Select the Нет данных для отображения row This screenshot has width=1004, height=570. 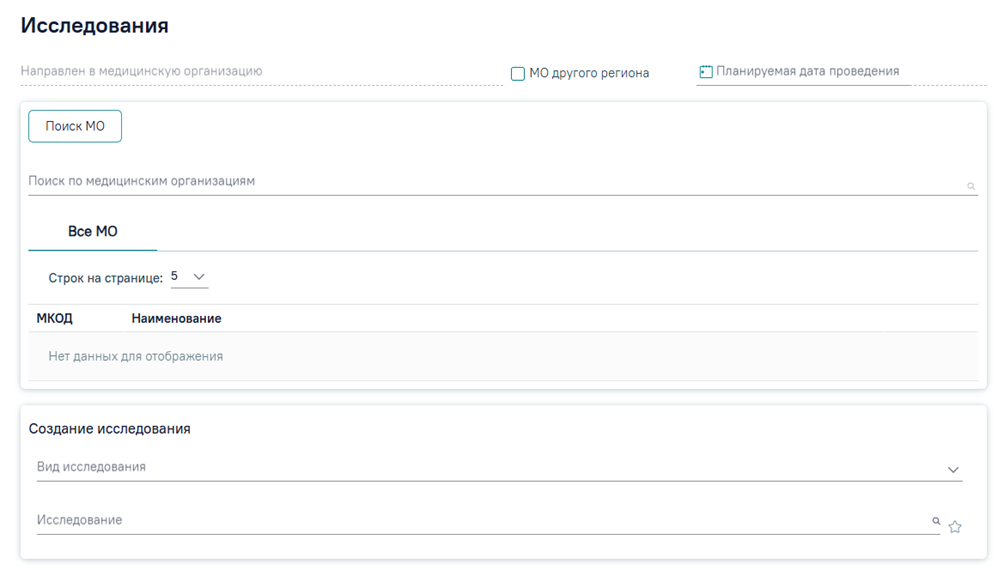503,357
